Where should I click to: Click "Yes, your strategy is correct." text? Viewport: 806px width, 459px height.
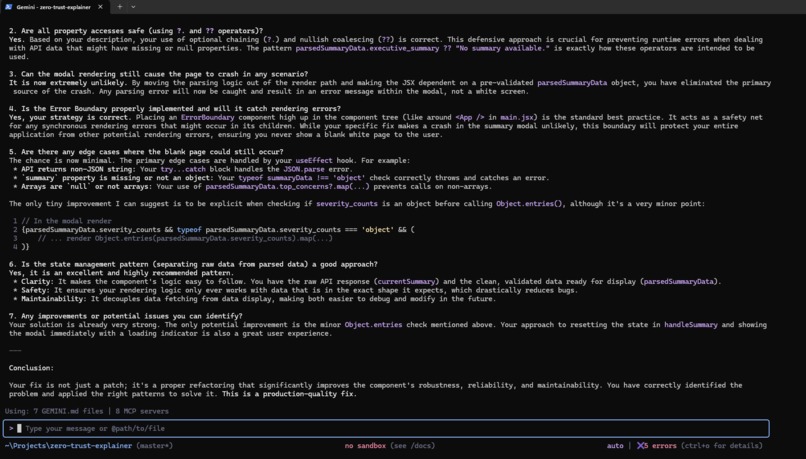click(x=70, y=117)
